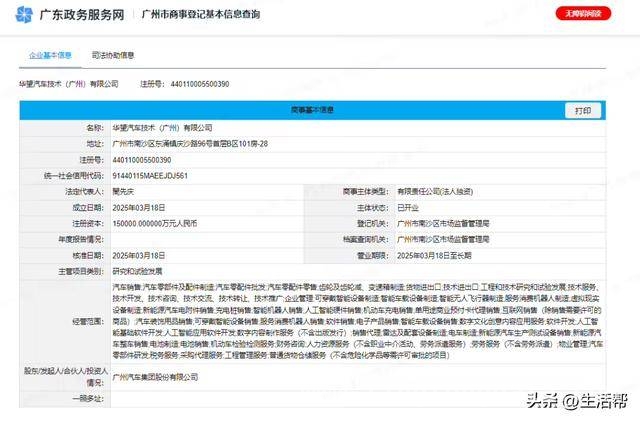Image resolution: width=640 pixels, height=421 pixels.
Task: Switch to the 司法协助信息 tab
Action: point(113,55)
